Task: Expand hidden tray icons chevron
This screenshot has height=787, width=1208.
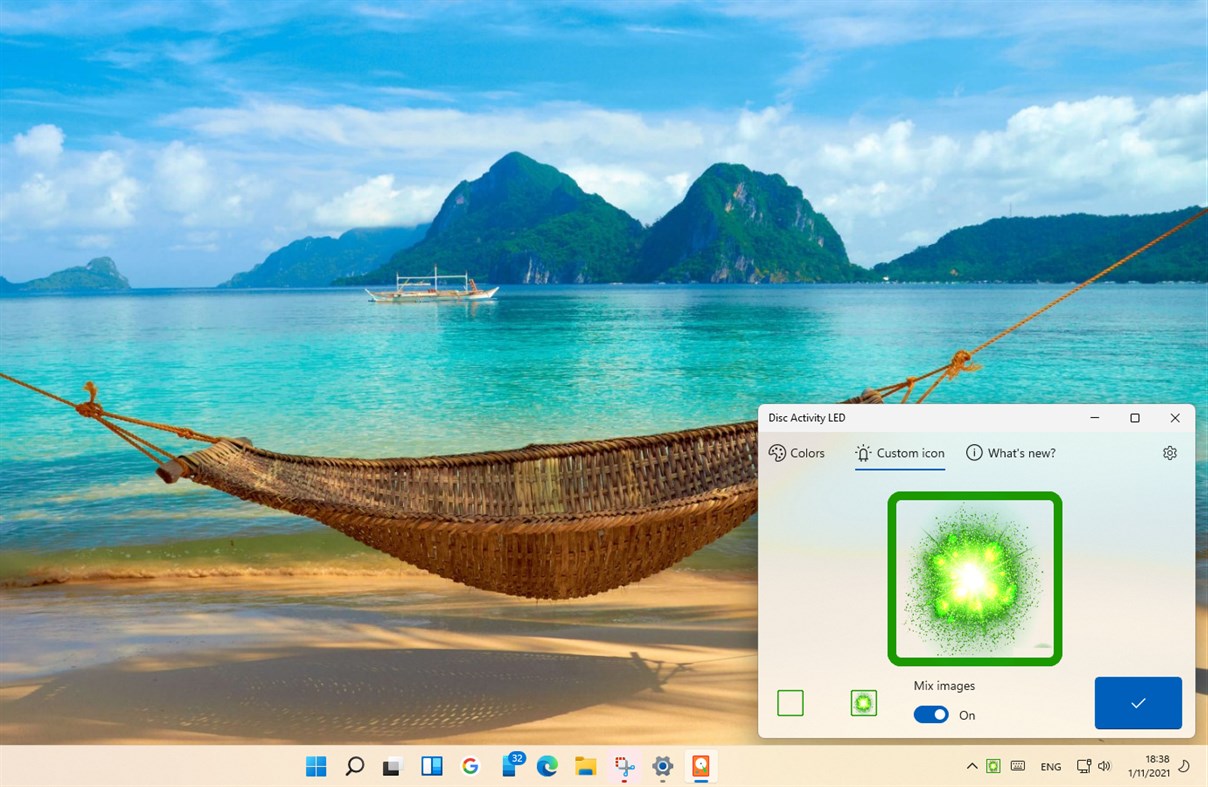Action: pos(971,765)
